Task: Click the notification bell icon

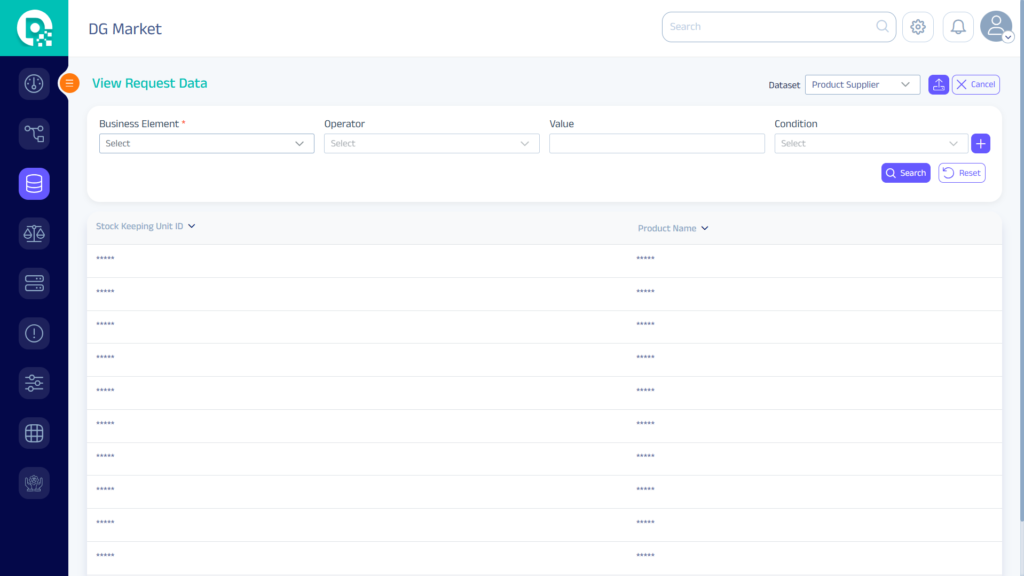Action: [x=958, y=27]
